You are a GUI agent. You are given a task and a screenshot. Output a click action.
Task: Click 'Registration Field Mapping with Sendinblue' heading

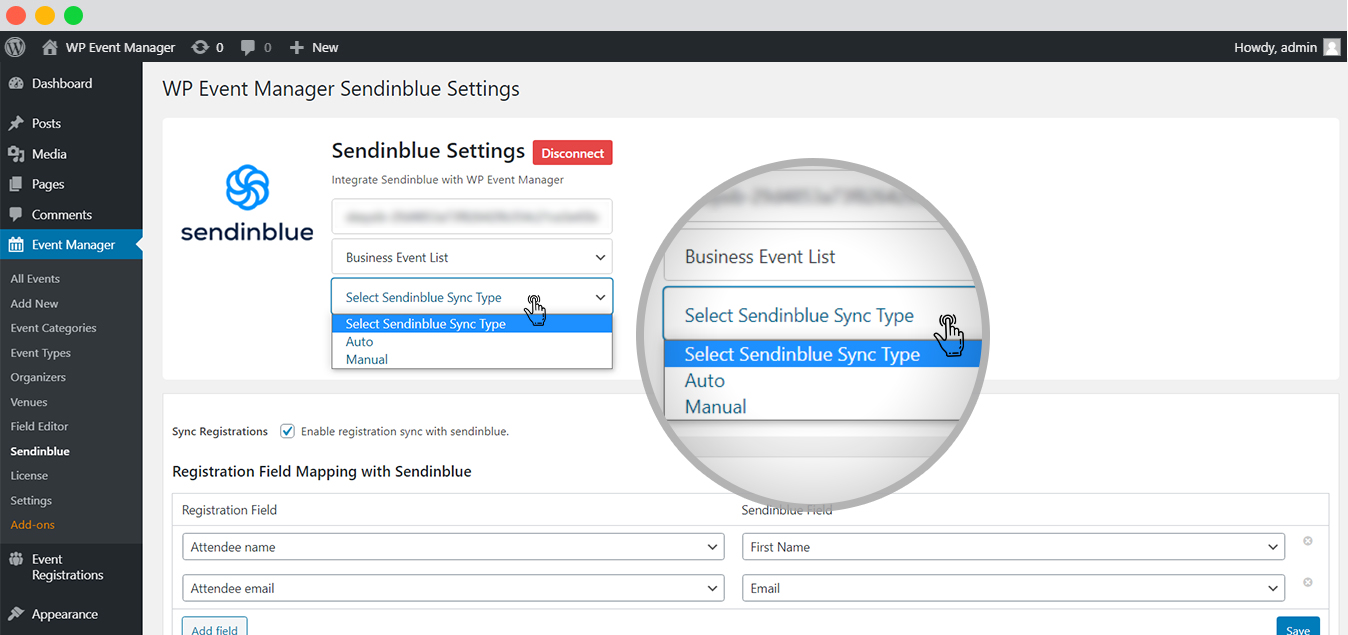322,471
